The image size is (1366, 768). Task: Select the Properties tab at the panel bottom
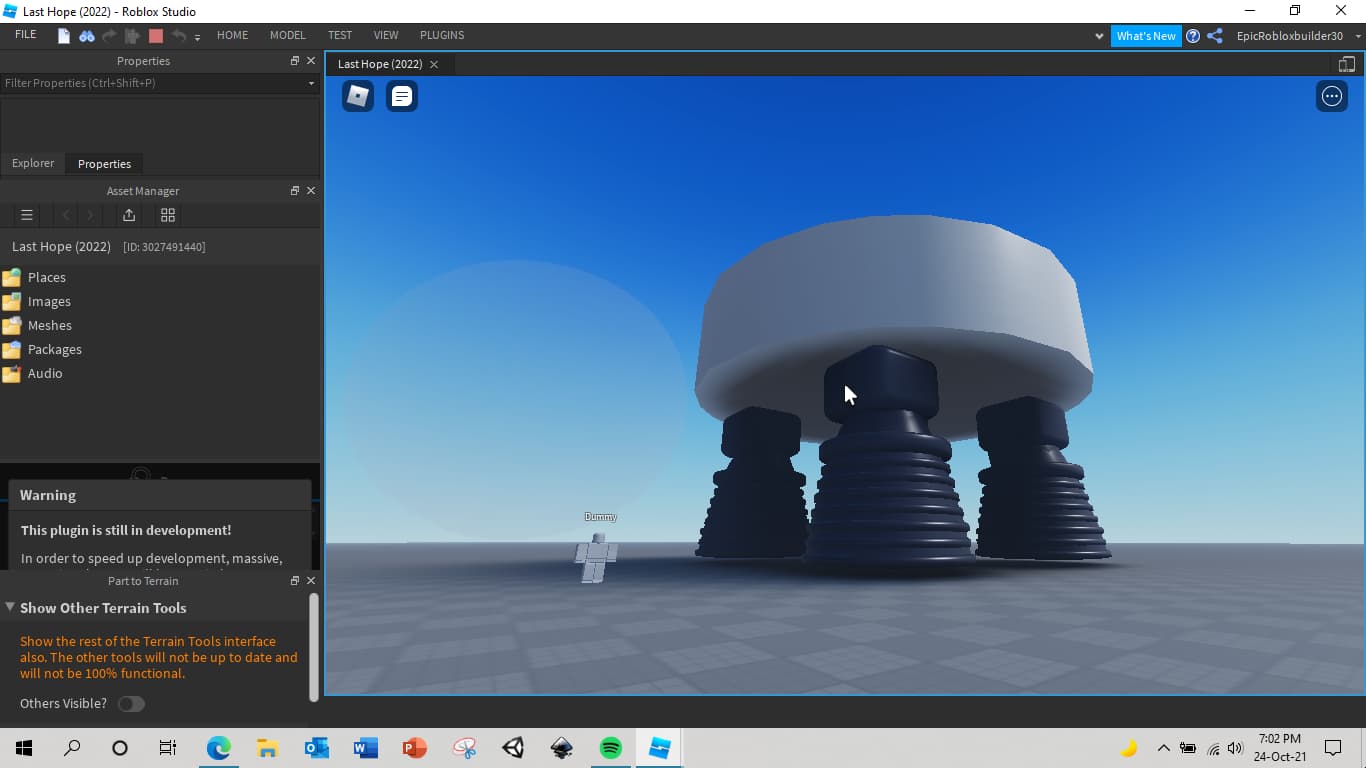coord(104,163)
